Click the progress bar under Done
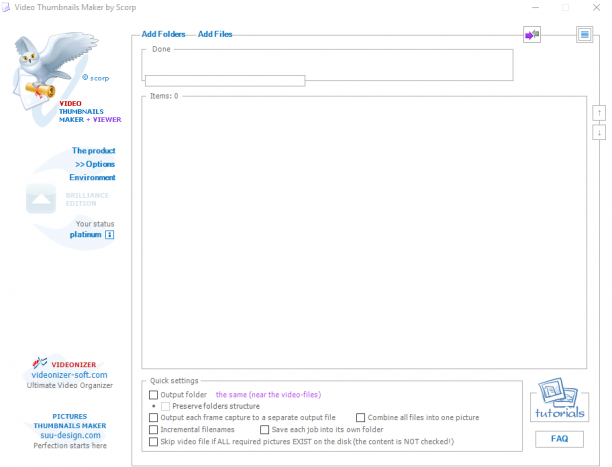Screen dimensions: 612x467 pos(225,81)
